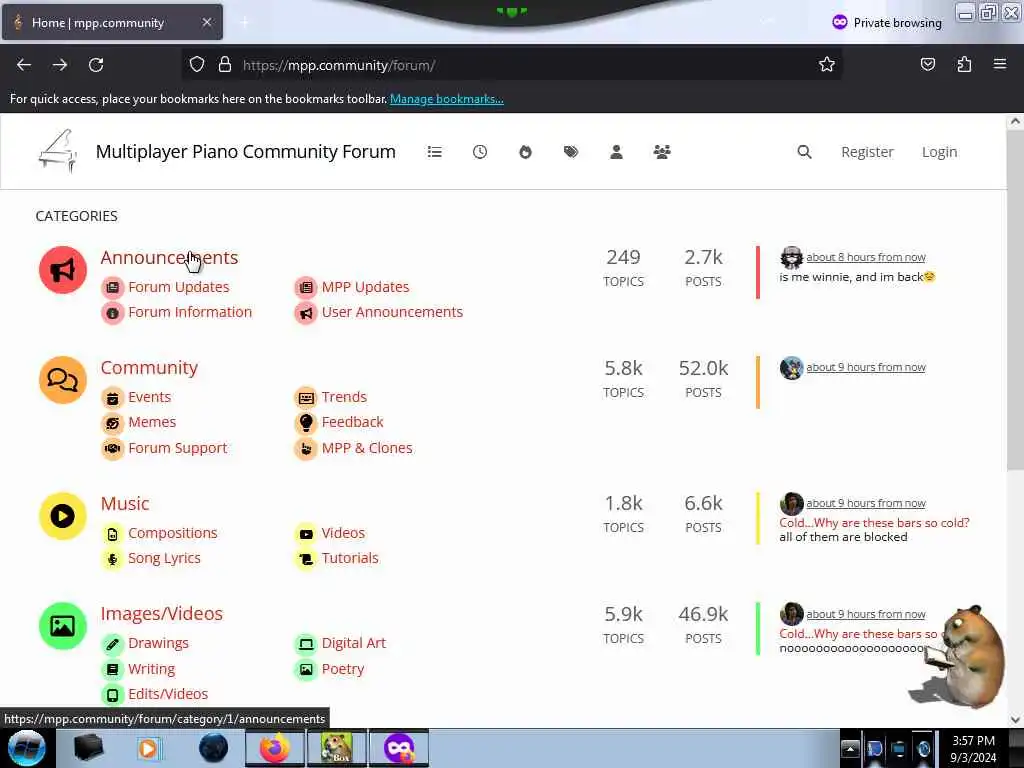Open the Videos subcategory under Music
The image size is (1024, 768).
343,533
